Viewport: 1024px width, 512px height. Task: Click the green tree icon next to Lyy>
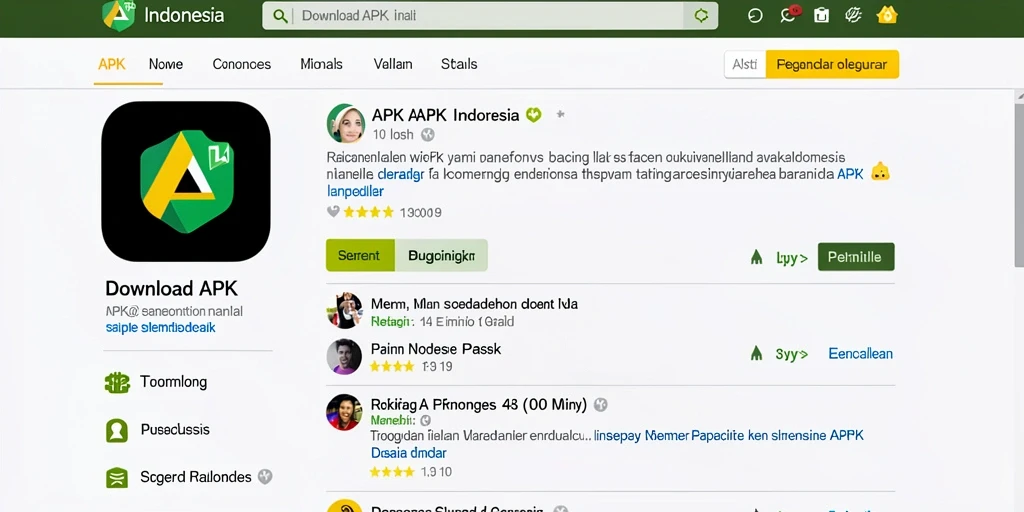coord(756,257)
